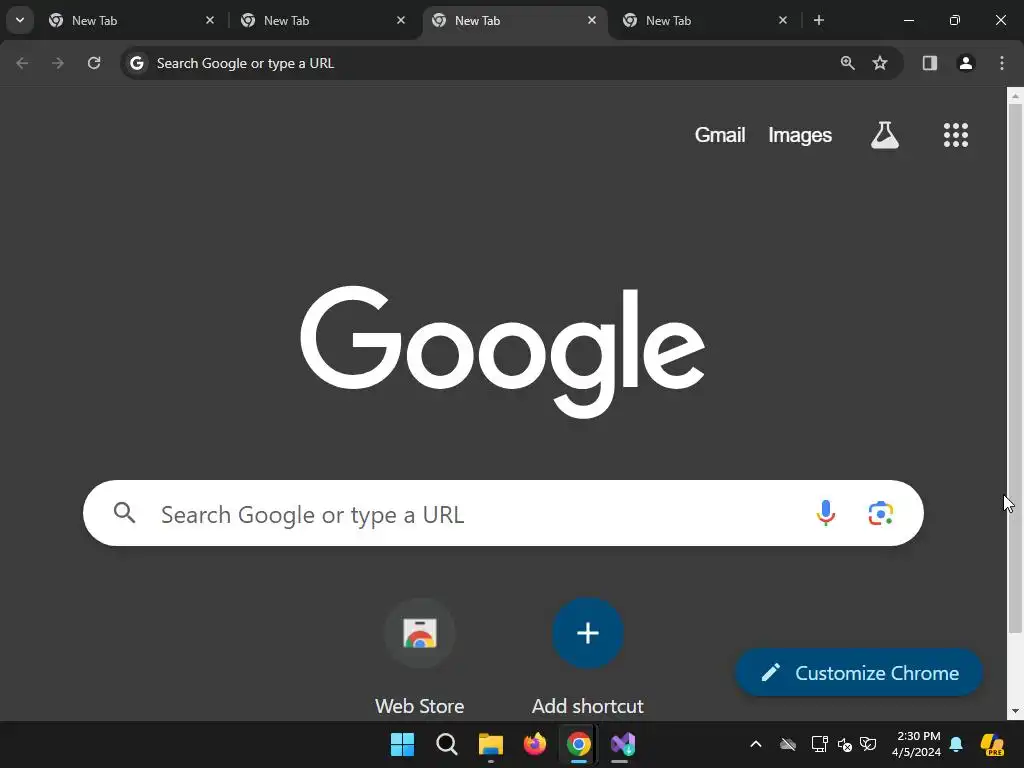Minimize the Chrome window
Viewport: 1024px width, 768px height.
[908, 20]
